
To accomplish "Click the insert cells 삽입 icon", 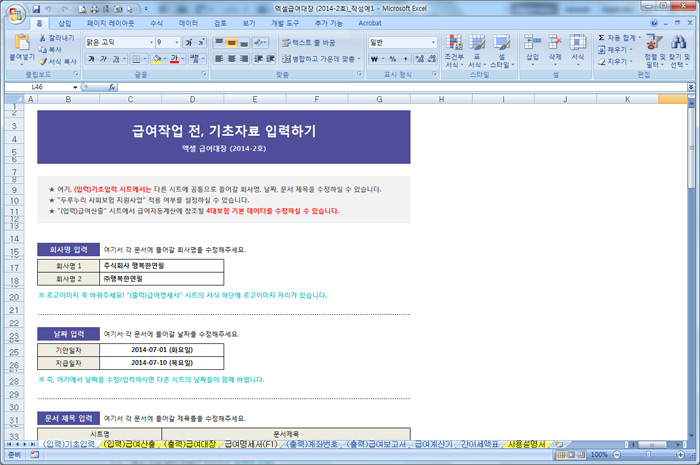I will pyautogui.click(x=532, y=42).
